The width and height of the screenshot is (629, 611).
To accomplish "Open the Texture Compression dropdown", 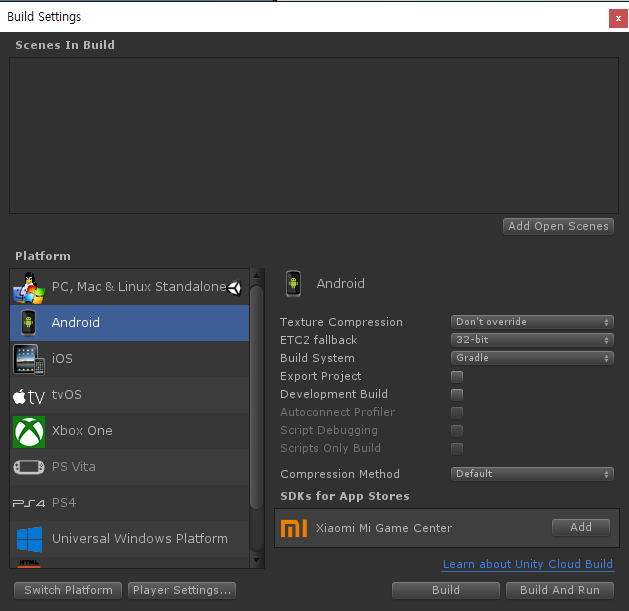I will [532, 322].
